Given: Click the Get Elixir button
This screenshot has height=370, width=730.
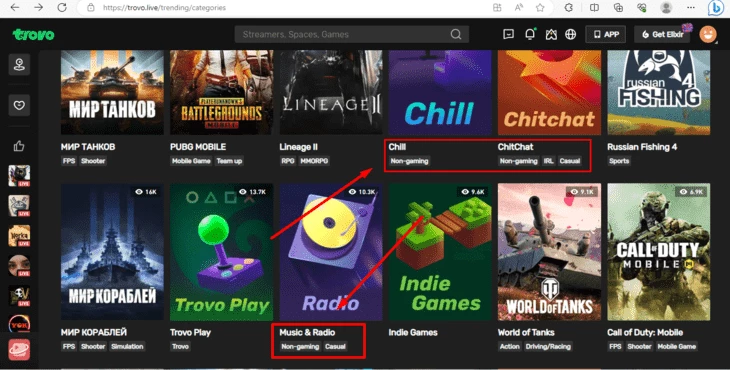Looking at the screenshot, I should tap(662, 34).
